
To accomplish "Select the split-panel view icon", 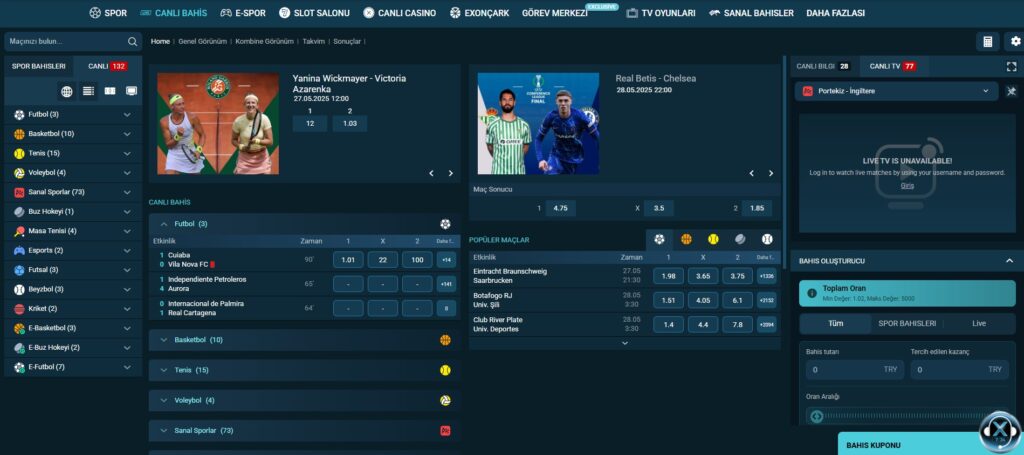I will click(110, 91).
